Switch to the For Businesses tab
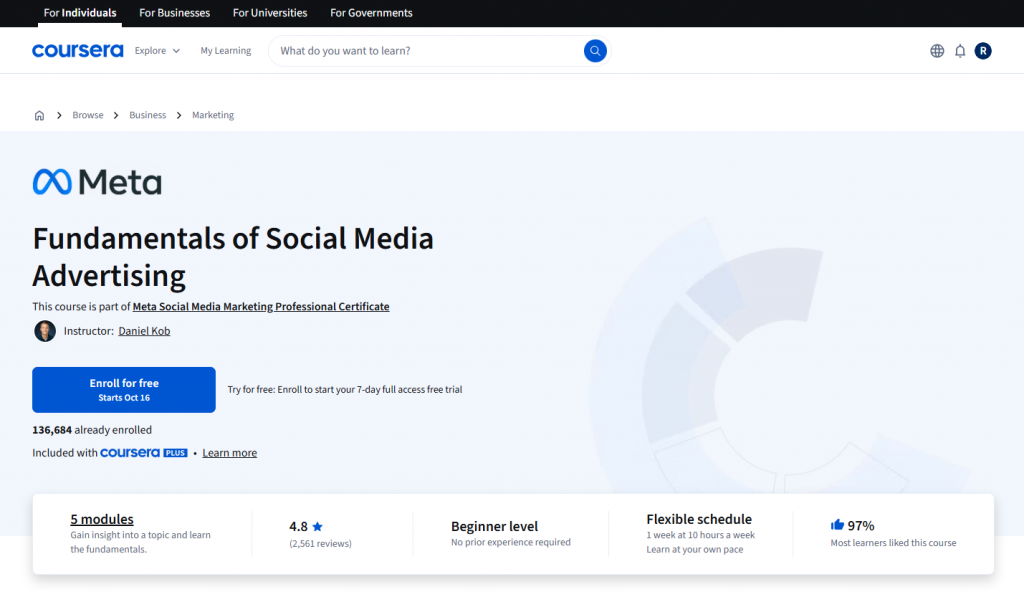This screenshot has width=1024, height=602. tap(174, 13)
